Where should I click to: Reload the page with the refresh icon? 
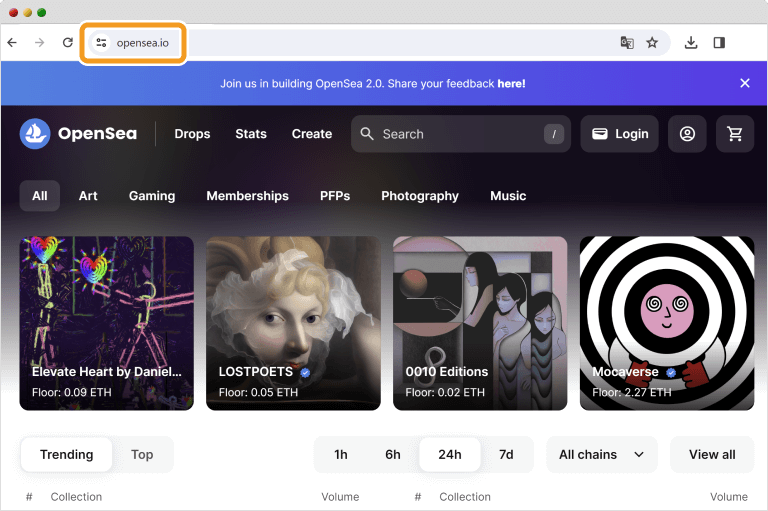tap(68, 43)
